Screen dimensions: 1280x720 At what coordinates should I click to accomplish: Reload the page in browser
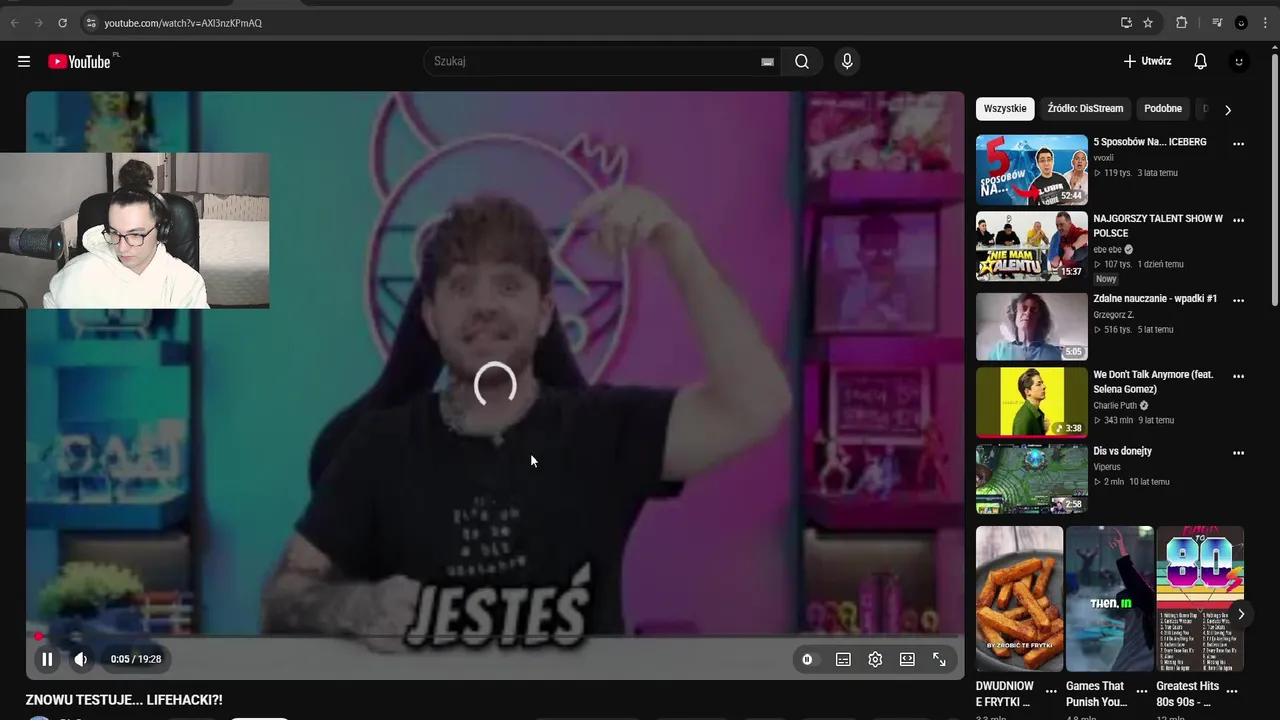(63, 23)
